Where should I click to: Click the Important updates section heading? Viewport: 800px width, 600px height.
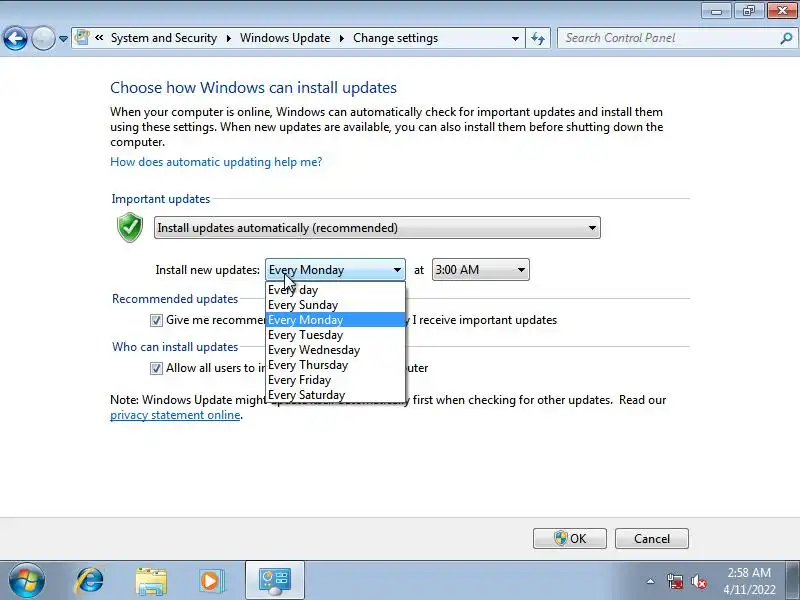[x=161, y=199]
